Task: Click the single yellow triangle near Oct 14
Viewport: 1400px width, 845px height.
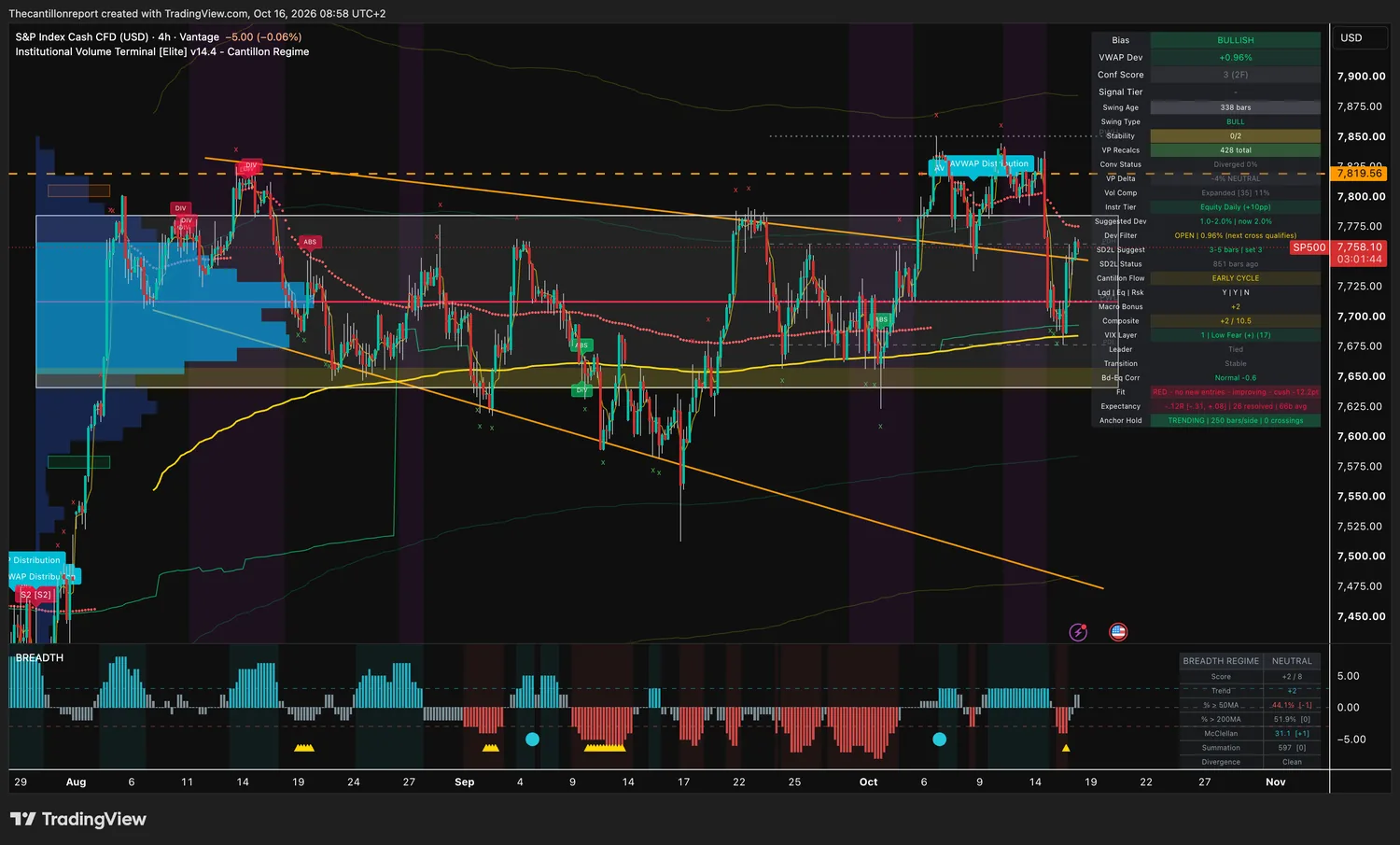Action: coord(1066,748)
